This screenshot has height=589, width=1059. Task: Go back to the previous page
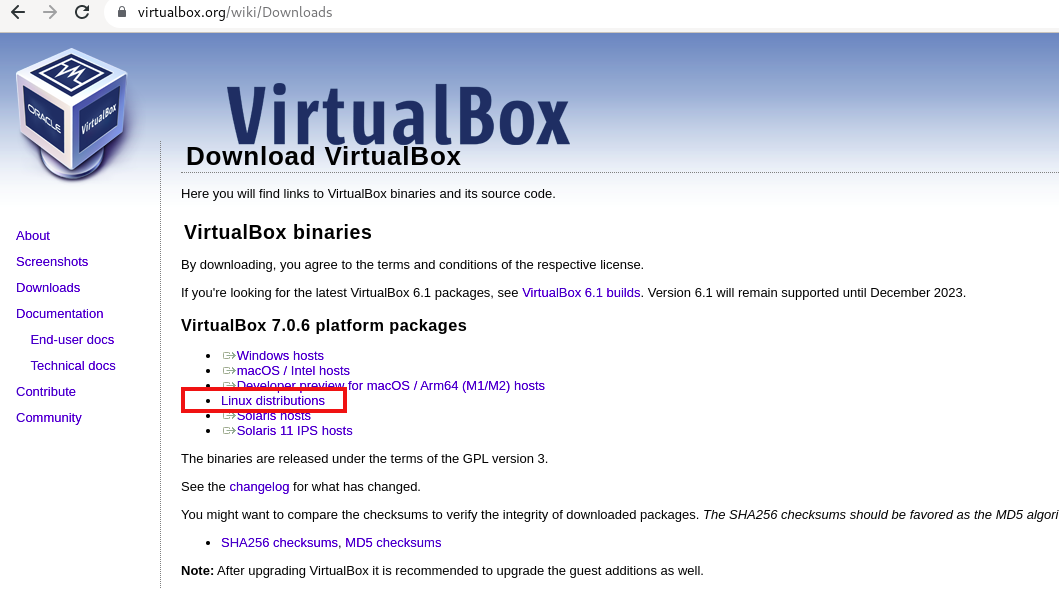click(18, 12)
